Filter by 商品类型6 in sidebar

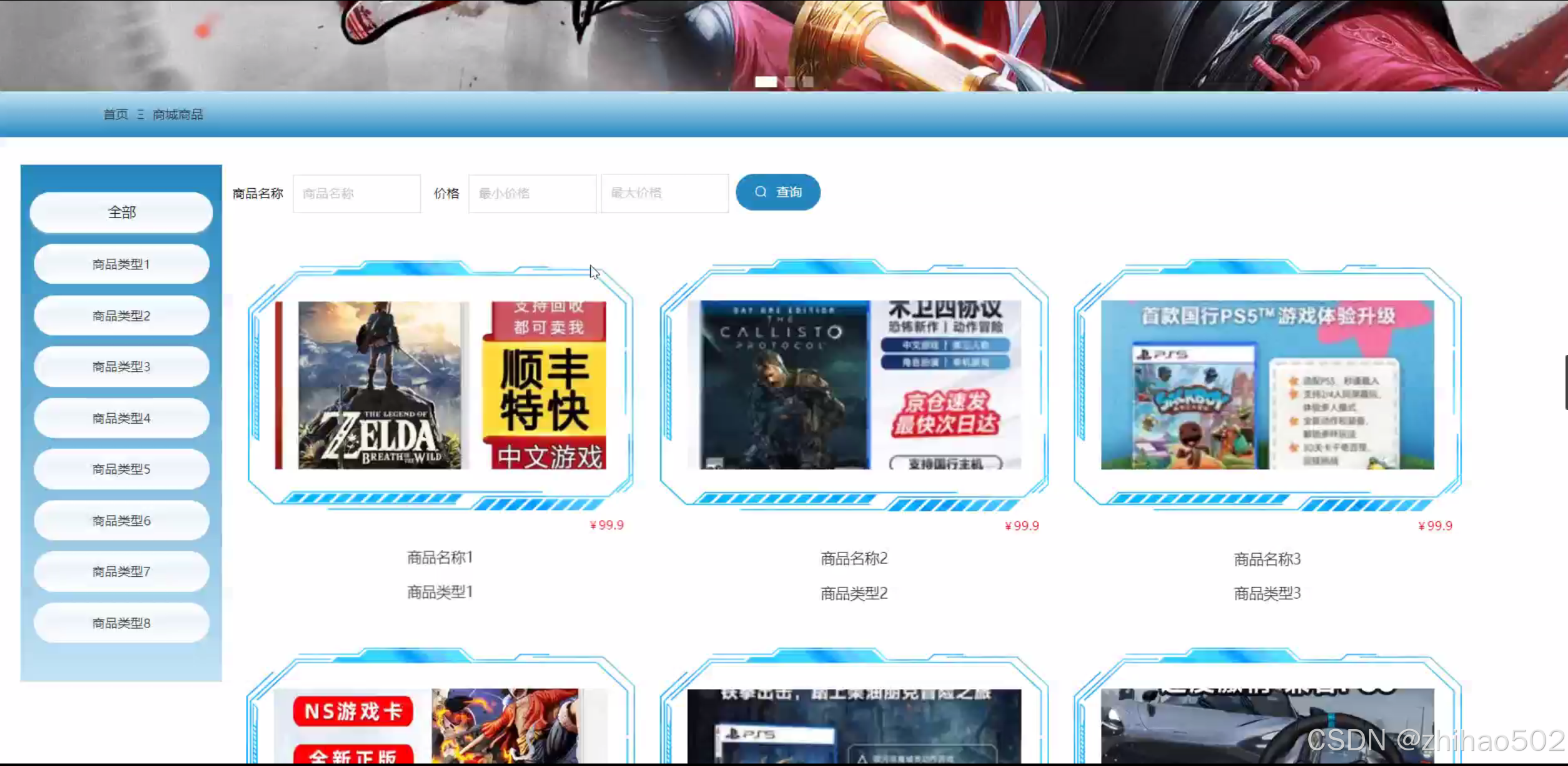click(x=121, y=520)
